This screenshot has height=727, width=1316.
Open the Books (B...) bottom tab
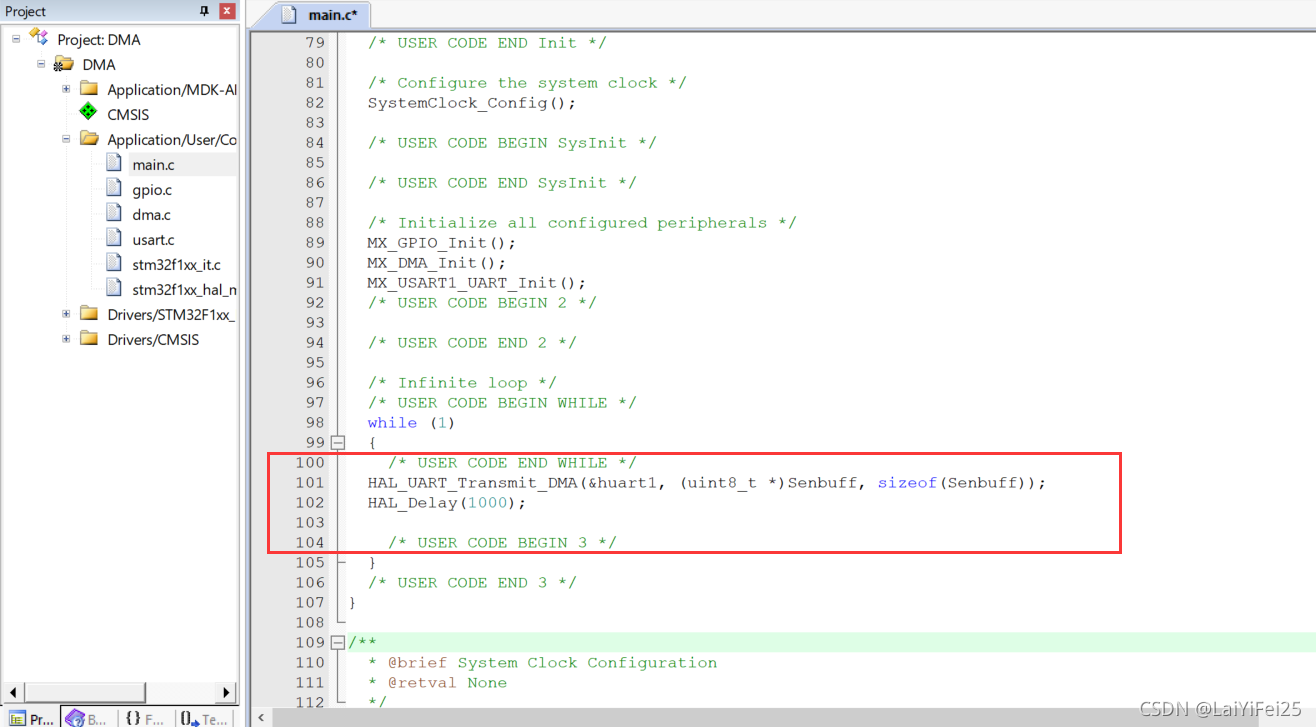point(87,717)
